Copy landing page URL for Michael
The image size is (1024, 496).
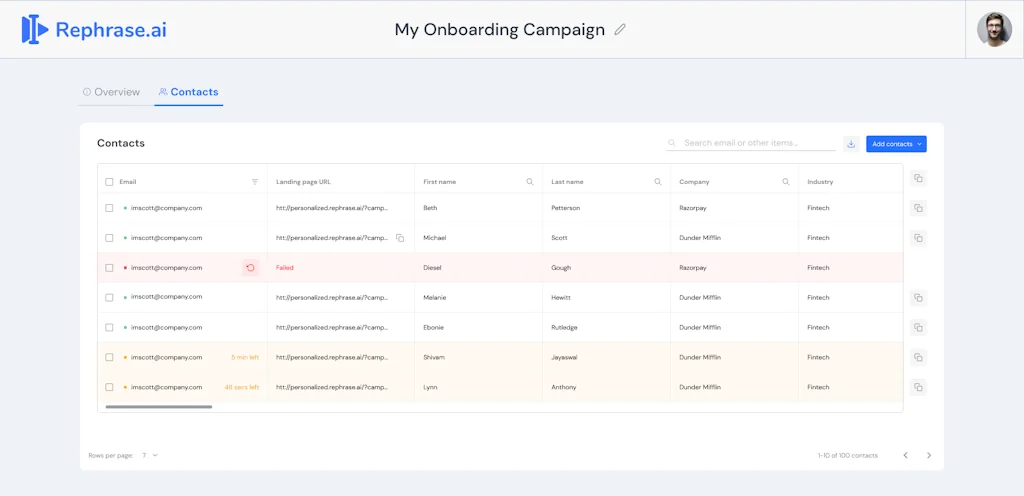pyautogui.click(x=400, y=238)
